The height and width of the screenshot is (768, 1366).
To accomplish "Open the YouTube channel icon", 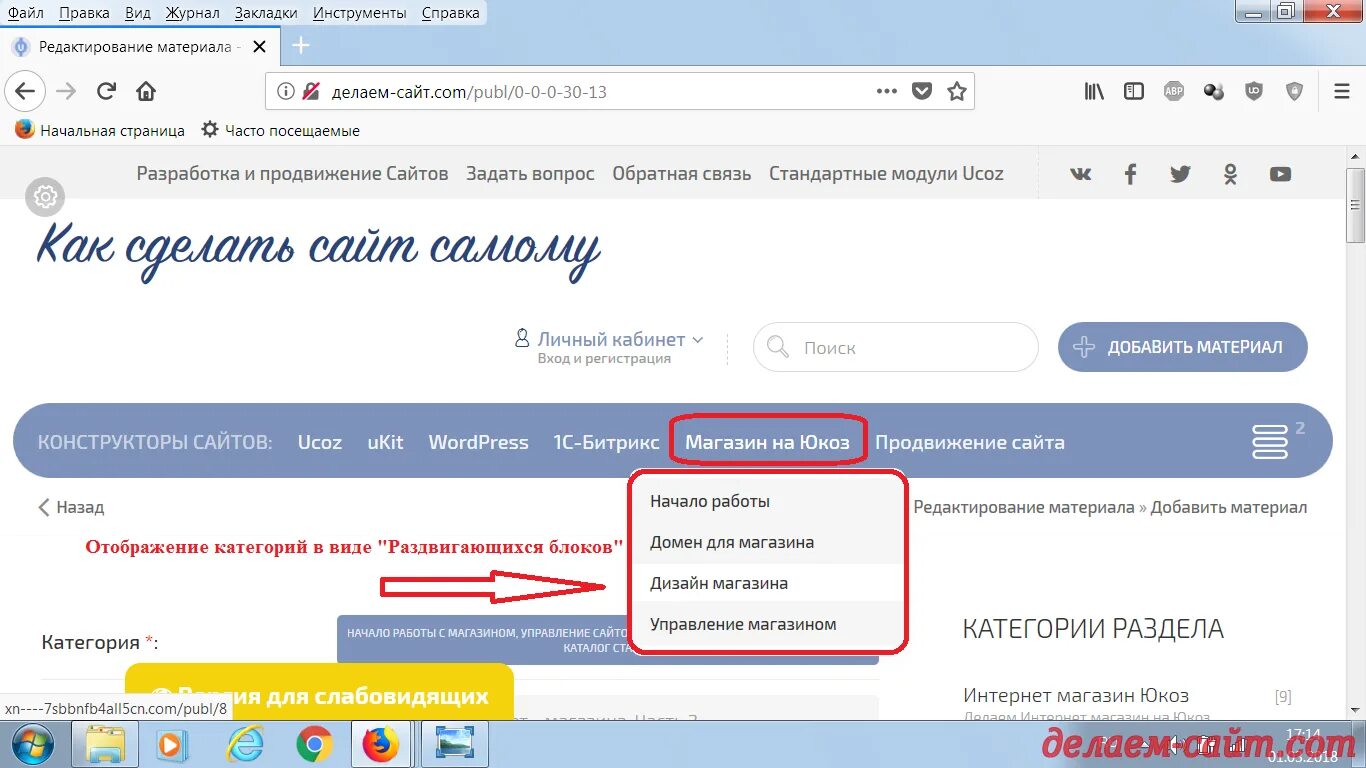I will point(1280,174).
